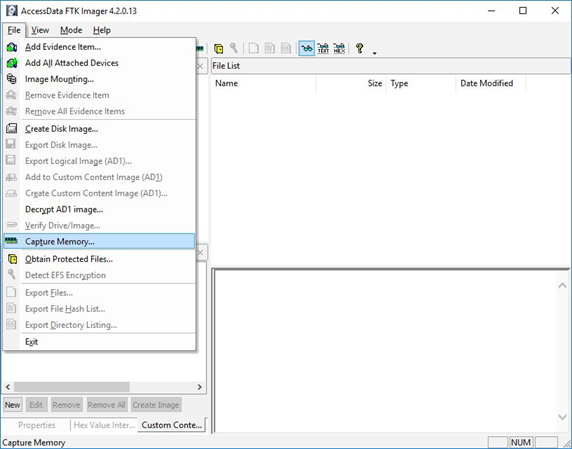Open the Help menu
The image size is (572, 449).
pyautogui.click(x=102, y=30)
